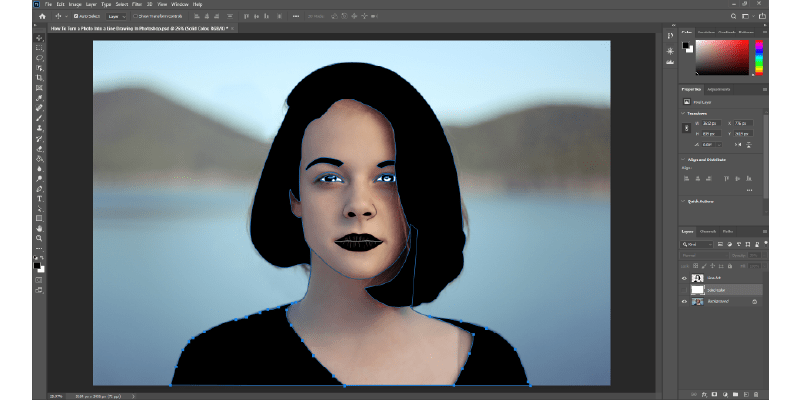Pick a color in the Color panel field
The image size is (800, 400).
[x=722, y=58]
